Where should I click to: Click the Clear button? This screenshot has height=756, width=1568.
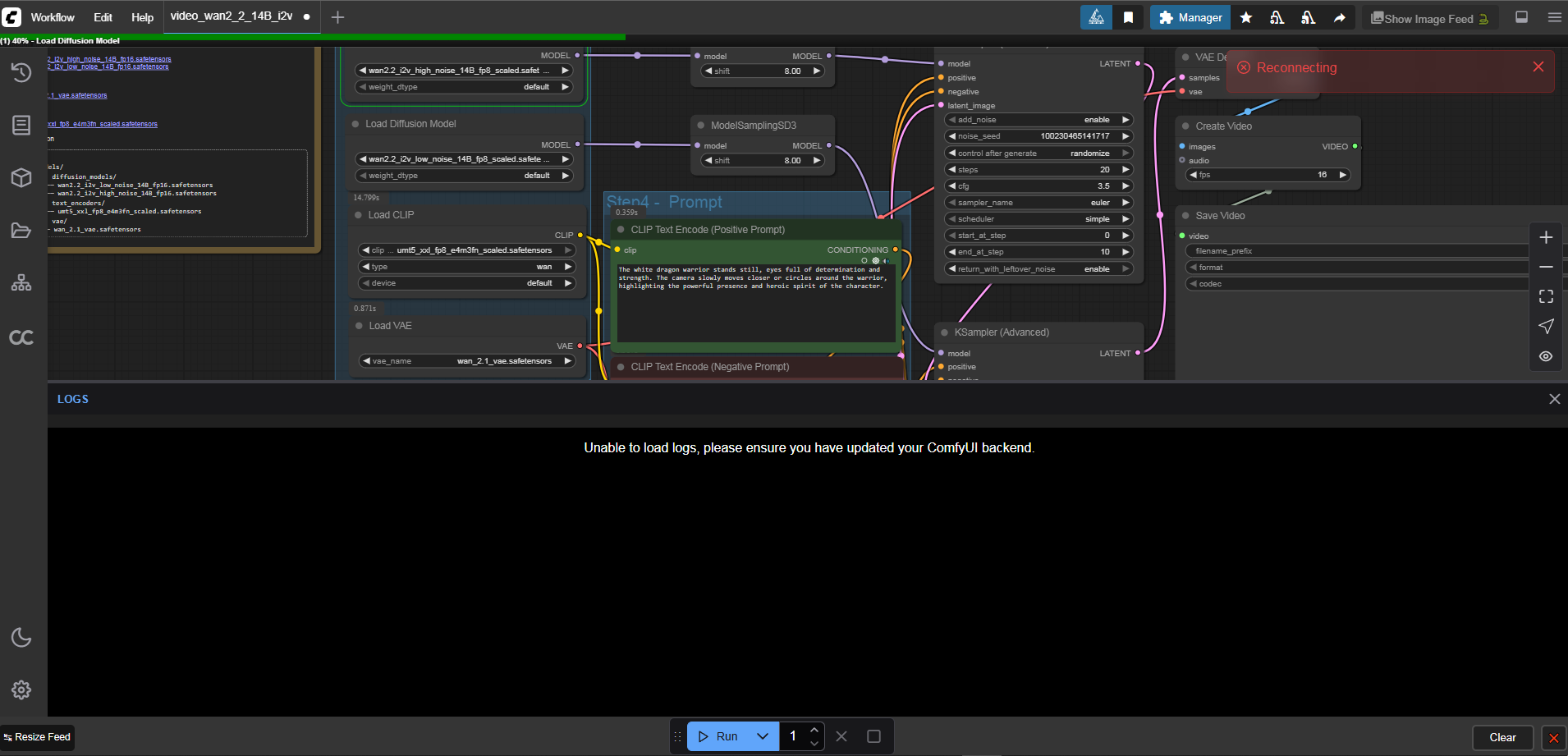point(1502,737)
